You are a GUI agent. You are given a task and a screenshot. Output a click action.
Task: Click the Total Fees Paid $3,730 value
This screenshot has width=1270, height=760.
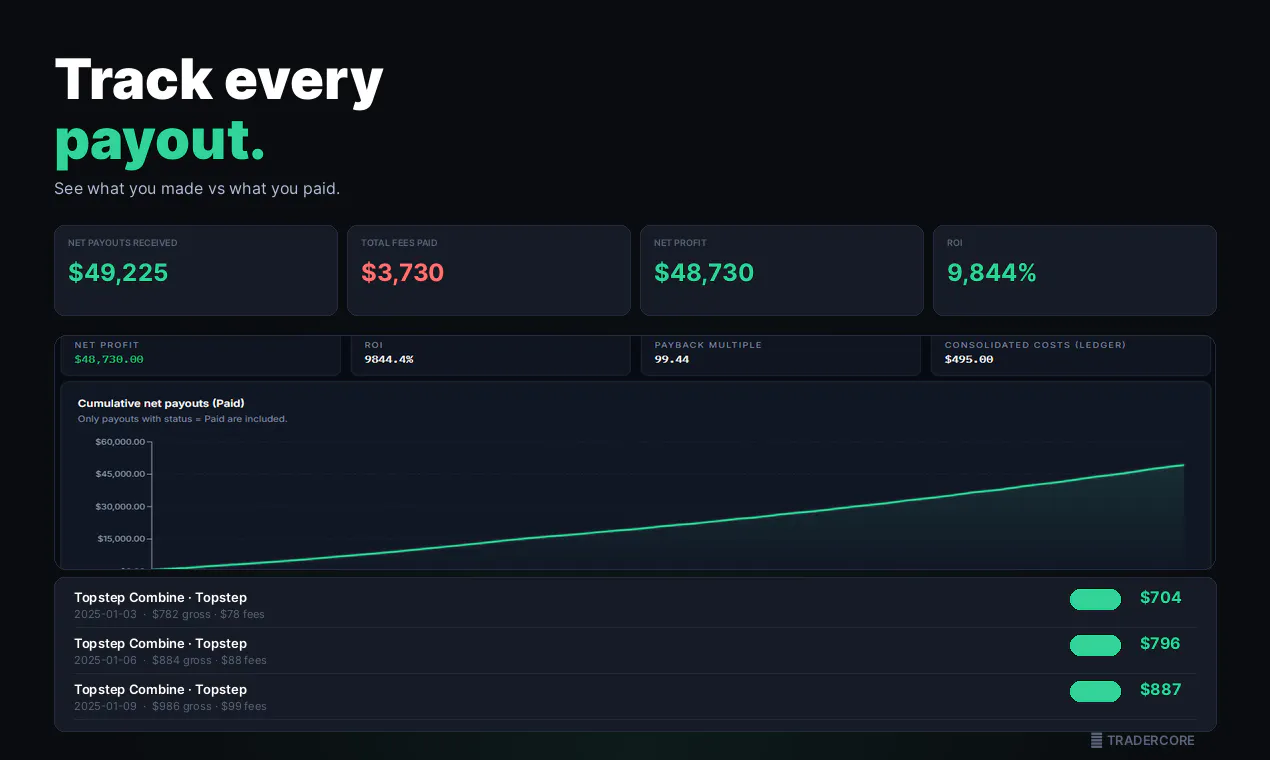[402, 272]
